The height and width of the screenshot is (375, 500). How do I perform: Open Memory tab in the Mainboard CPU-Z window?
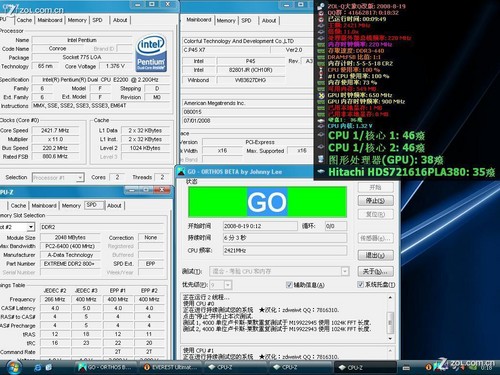(x=226, y=21)
